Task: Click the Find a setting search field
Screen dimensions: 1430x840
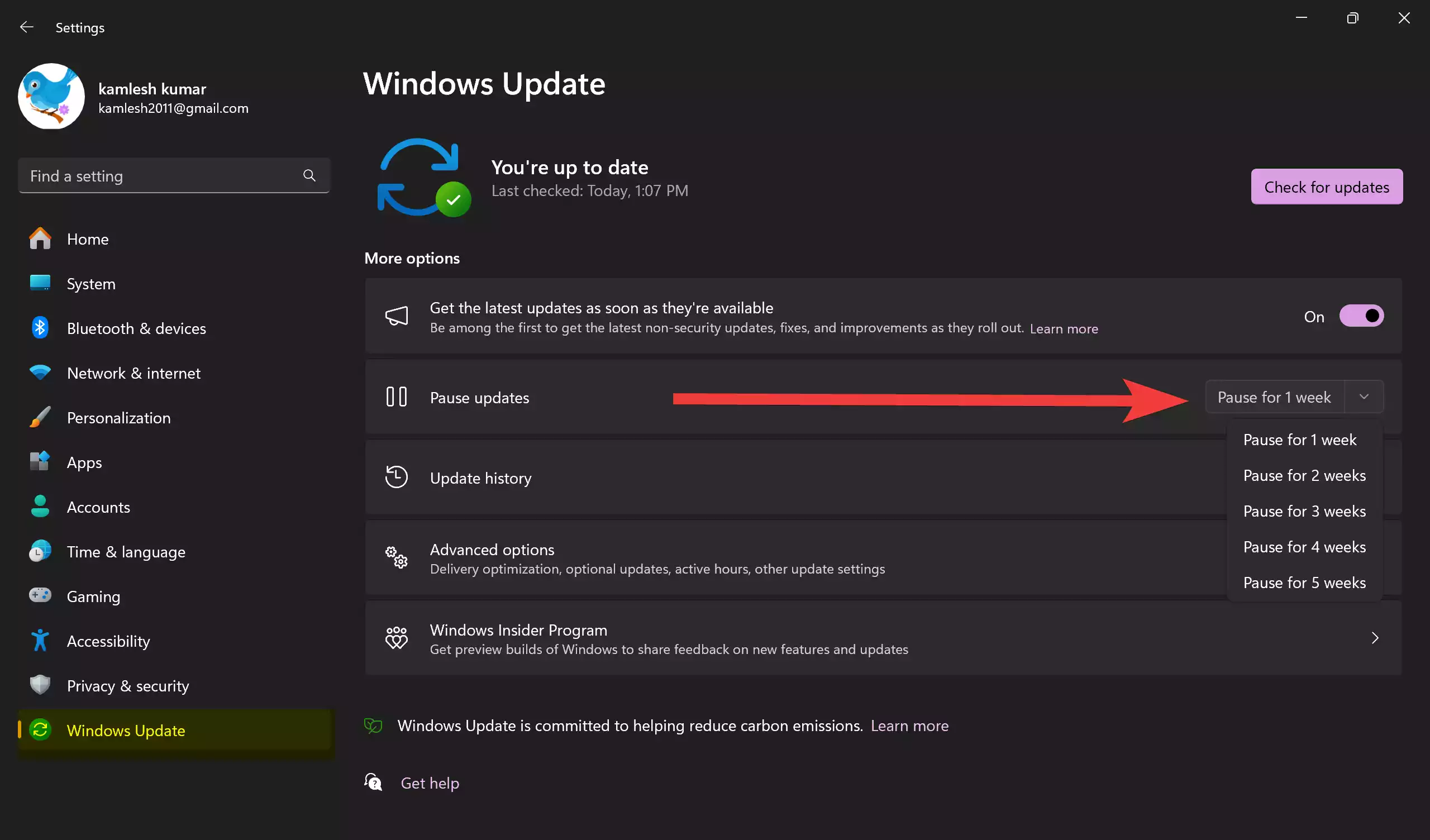Action: coord(174,176)
